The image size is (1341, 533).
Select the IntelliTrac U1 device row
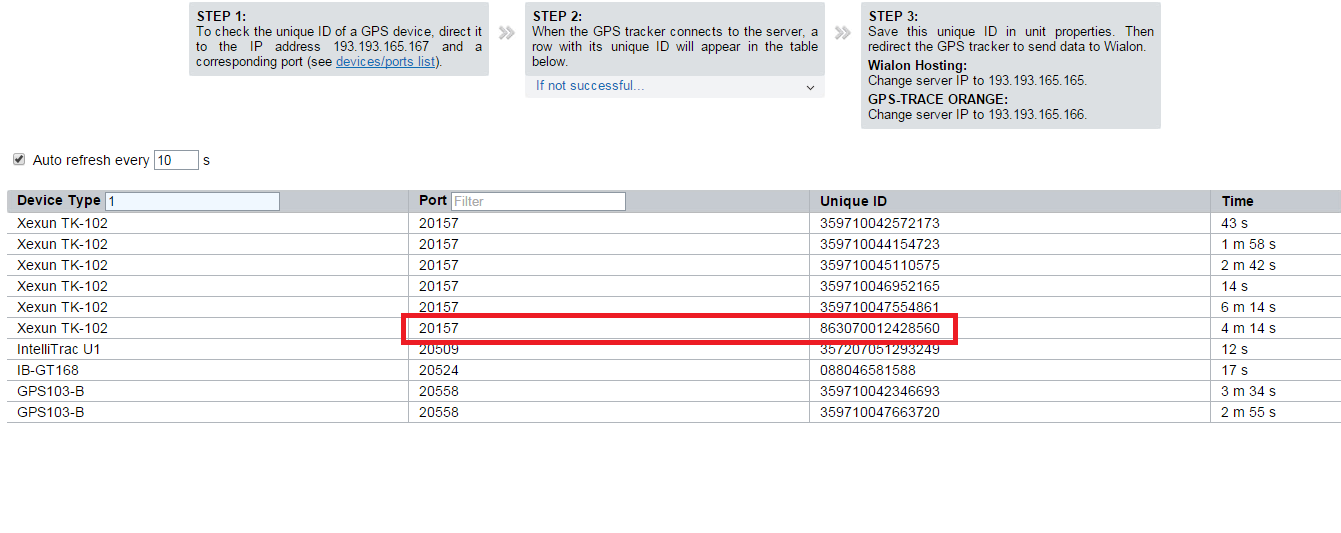click(x=59, y=349)
